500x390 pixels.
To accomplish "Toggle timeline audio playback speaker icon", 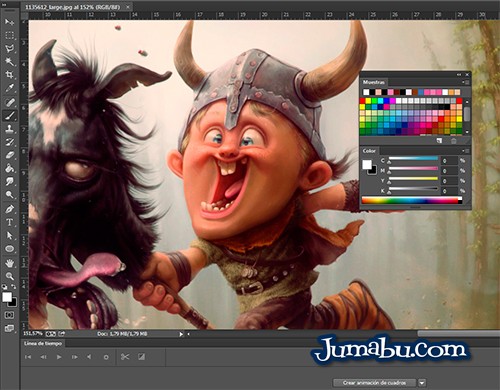I will pos(89,357).
